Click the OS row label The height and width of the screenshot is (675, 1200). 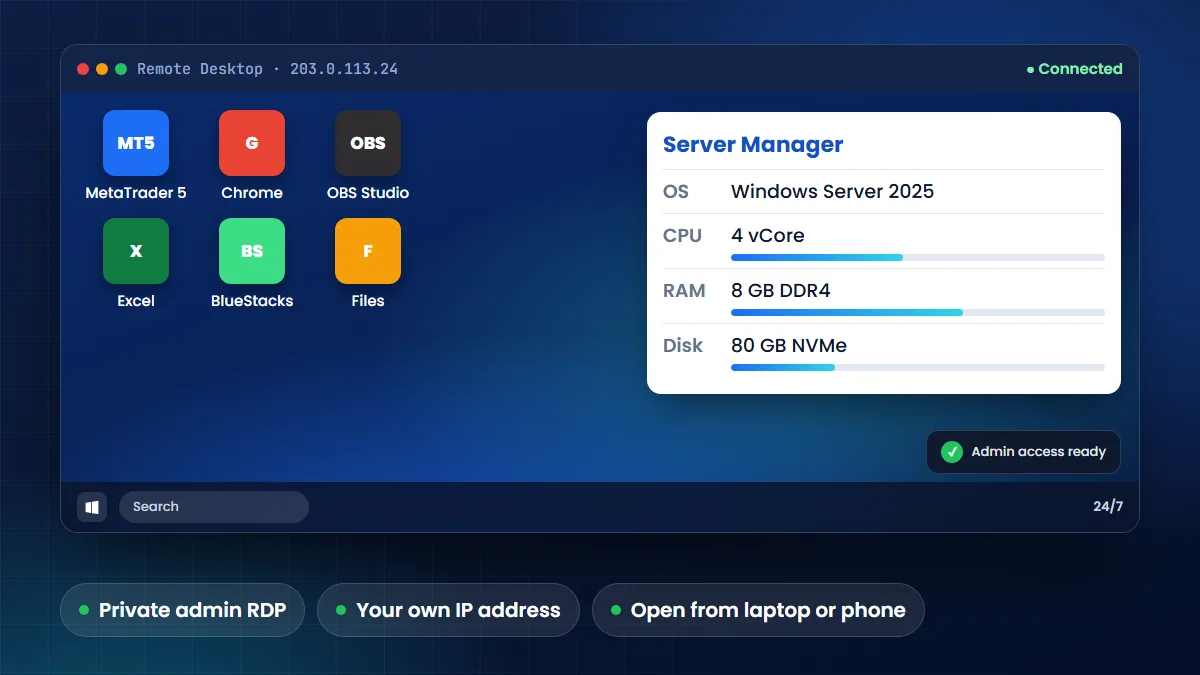(676, 191)
